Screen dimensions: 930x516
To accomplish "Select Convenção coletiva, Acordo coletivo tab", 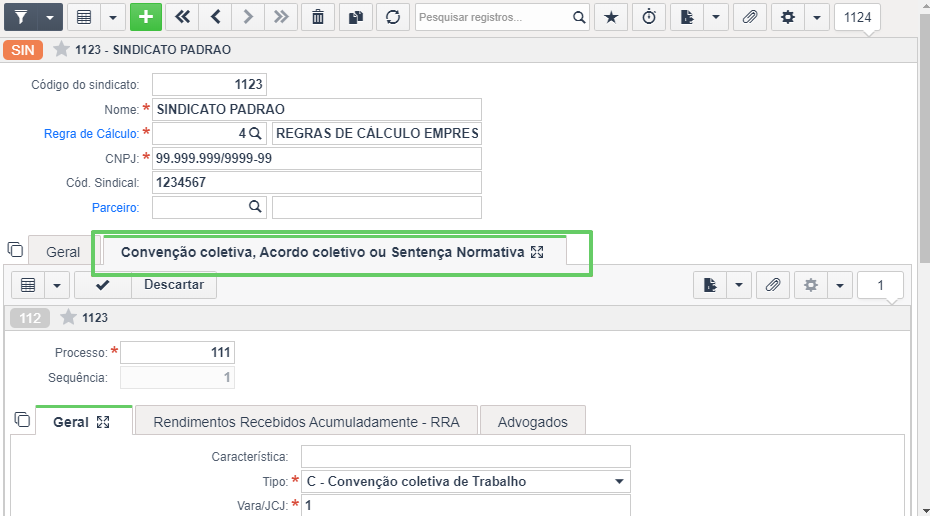I will [x=323, y=252].
